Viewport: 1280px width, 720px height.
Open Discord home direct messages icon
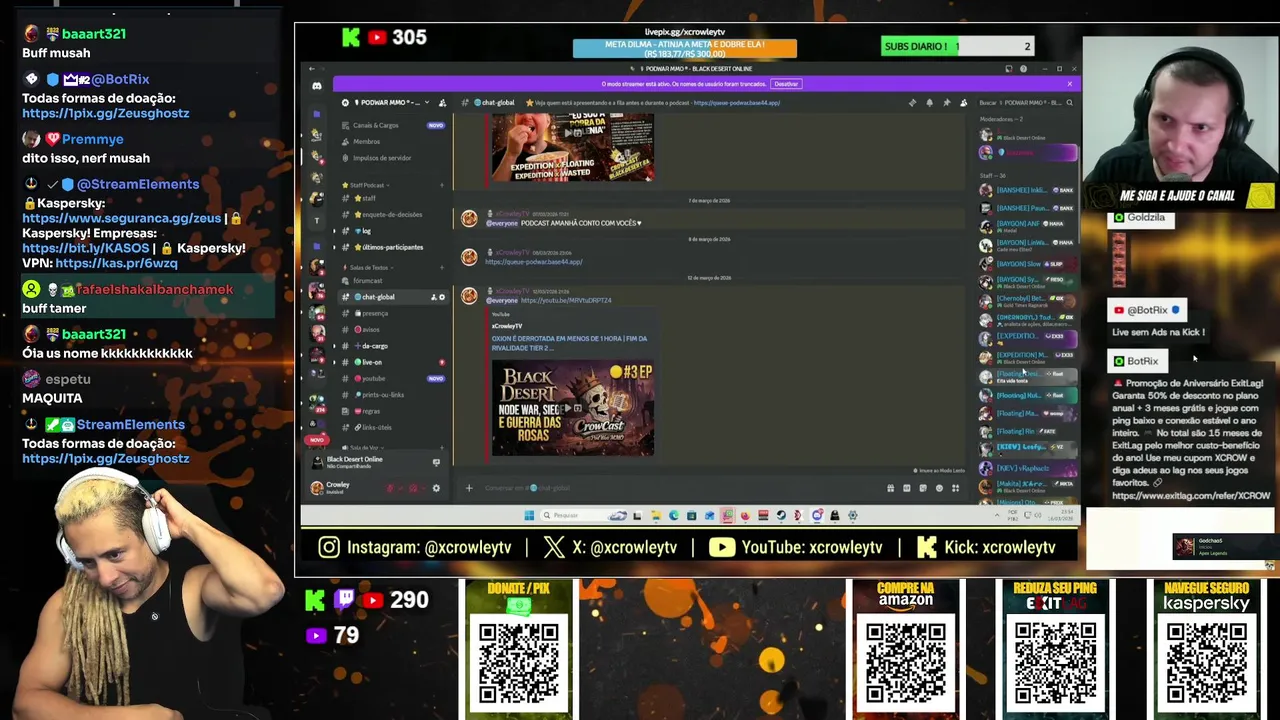(317, 86)
